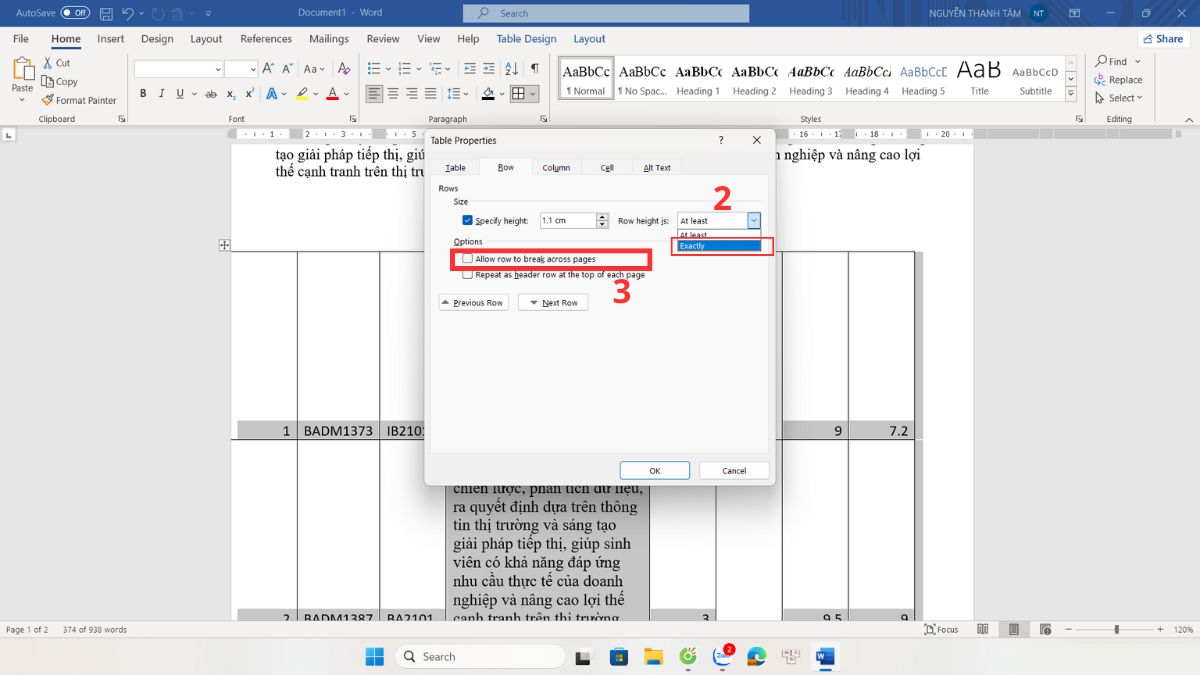Apply text highlight color
This screenshot has height=675, width=1200.
click(302, 94)
